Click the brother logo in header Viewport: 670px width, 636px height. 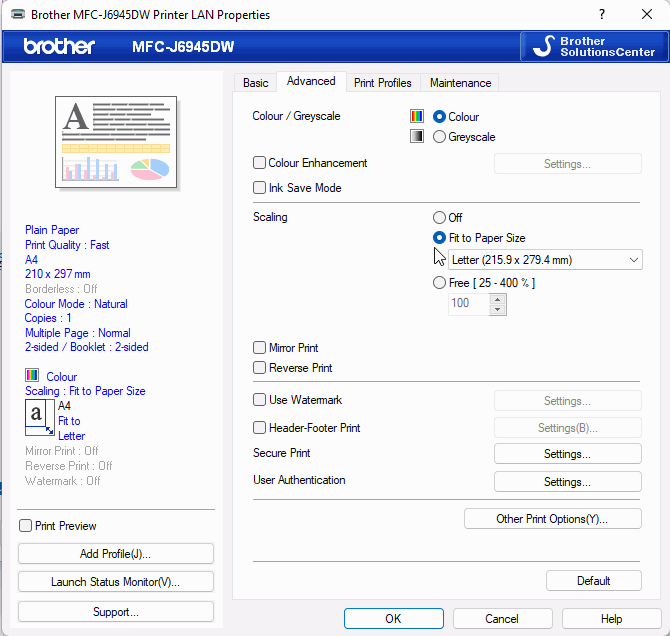[x=59, y=46]
